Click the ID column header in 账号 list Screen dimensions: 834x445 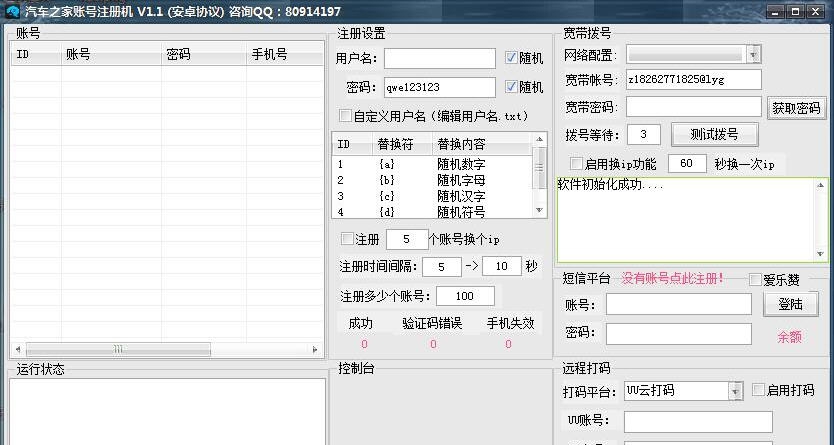point(36,54)
